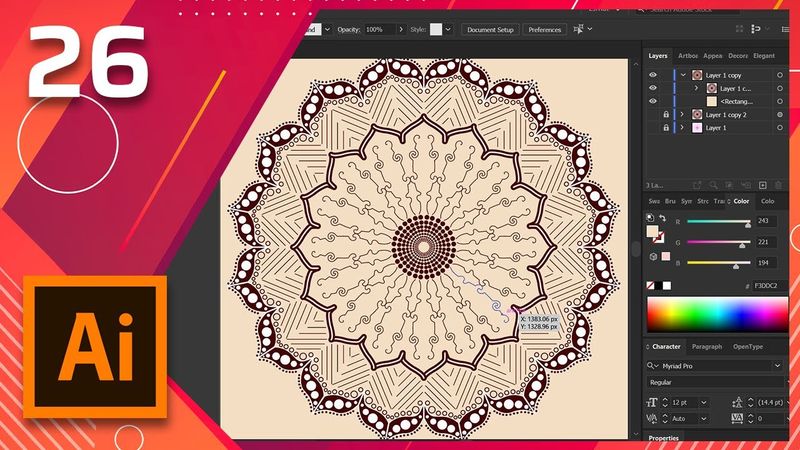Click the Style swatch preview

point(436,30)
